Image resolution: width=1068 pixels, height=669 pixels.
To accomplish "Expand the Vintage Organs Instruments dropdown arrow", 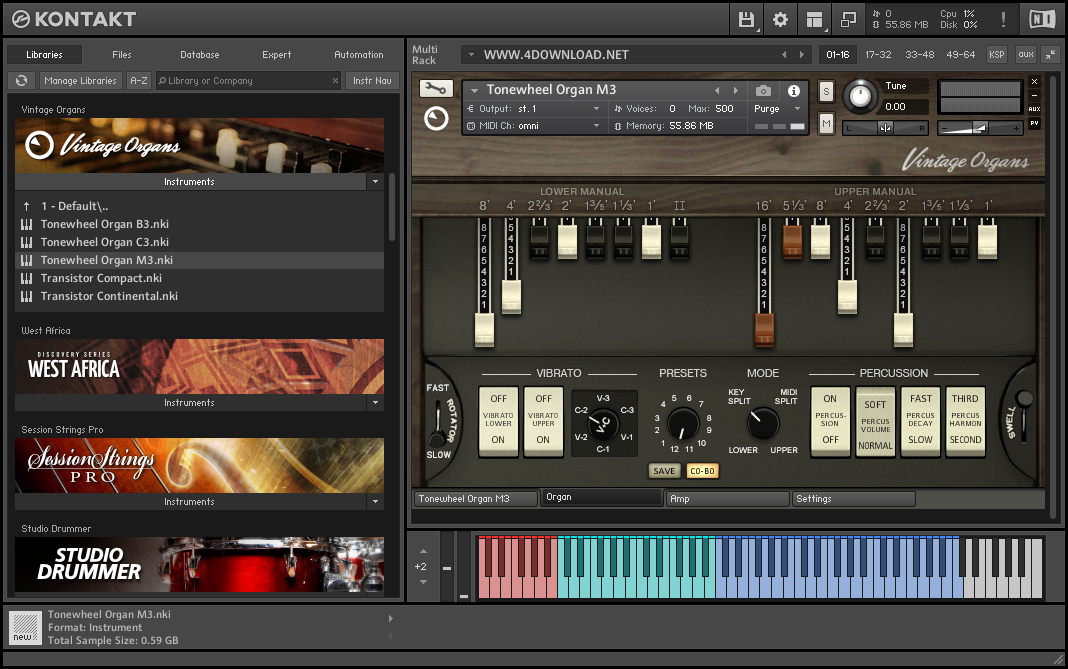I will pyautogui.click(x=375, y=182).
